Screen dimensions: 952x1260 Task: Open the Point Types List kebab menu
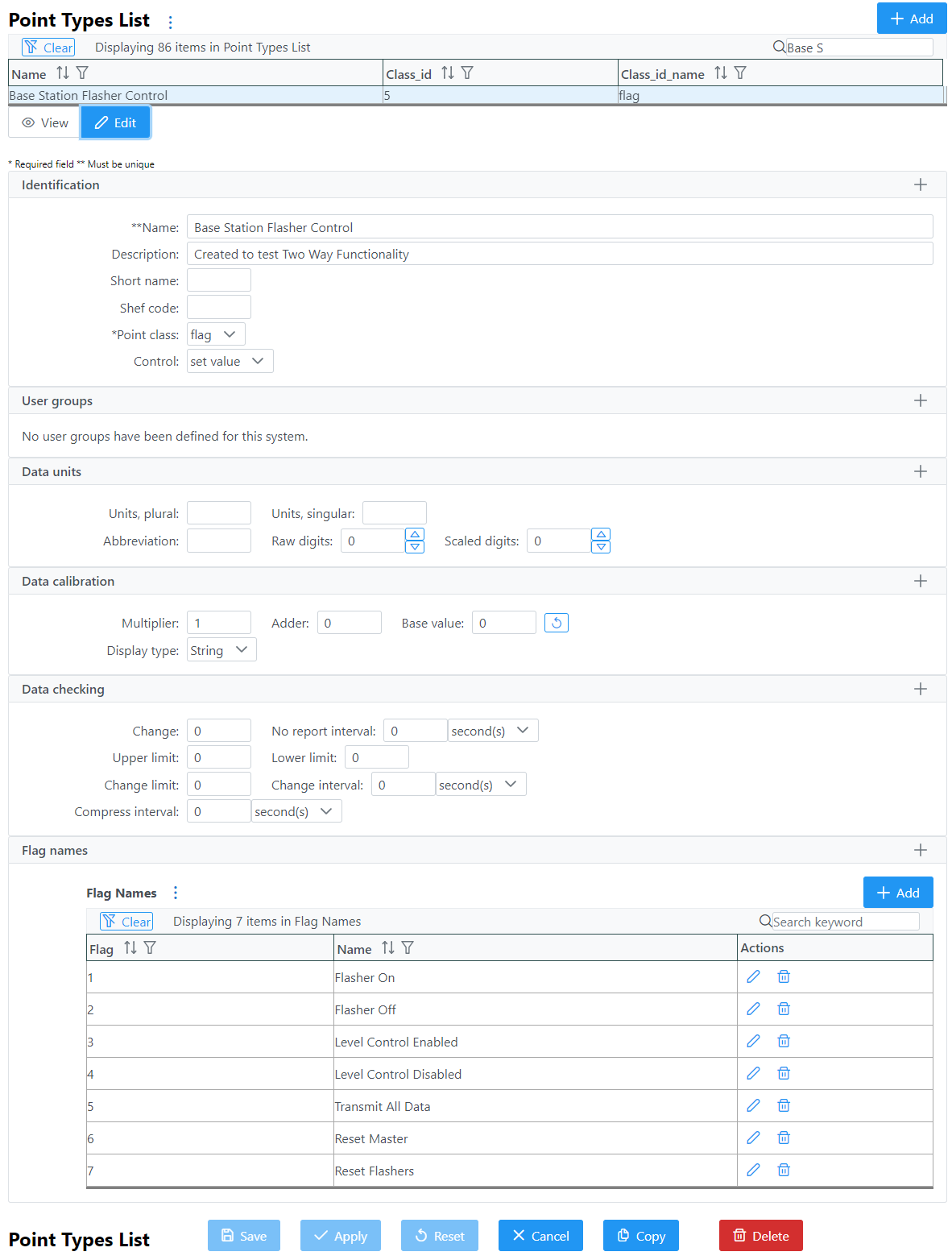tap(170, 22)
